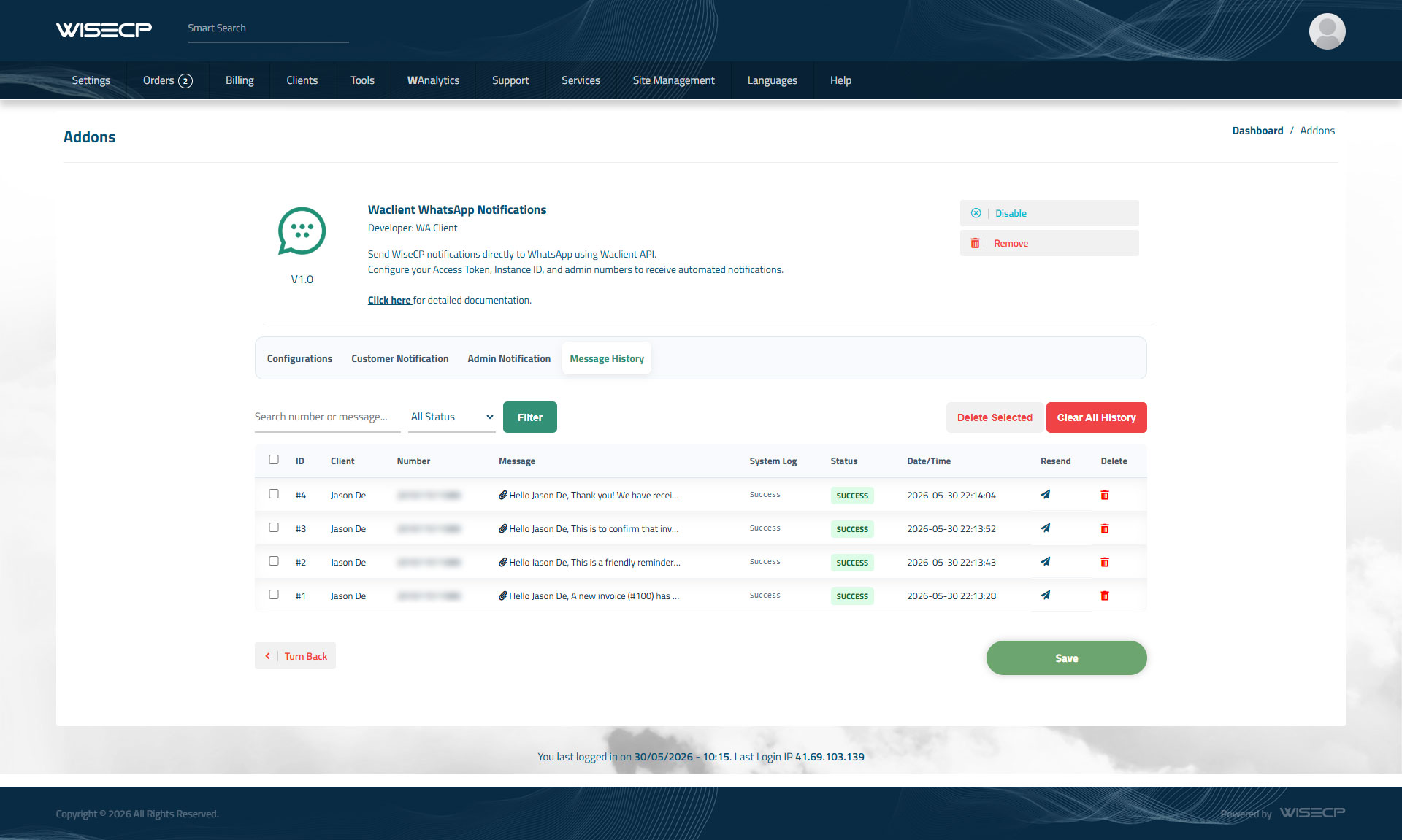Open message #3 'This is to confirm that inv...'

[589, 529]
